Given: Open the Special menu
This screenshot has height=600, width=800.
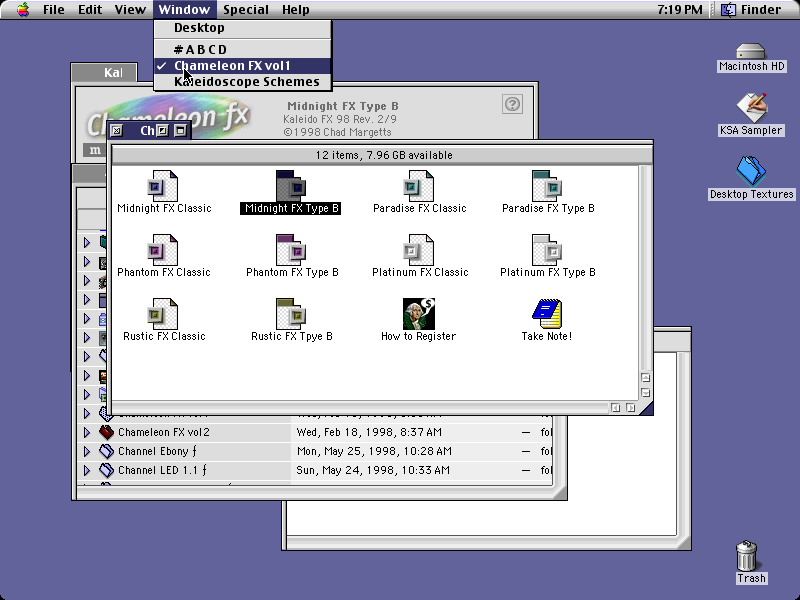Looking at the screenshot, I should [x=246, y=9].
